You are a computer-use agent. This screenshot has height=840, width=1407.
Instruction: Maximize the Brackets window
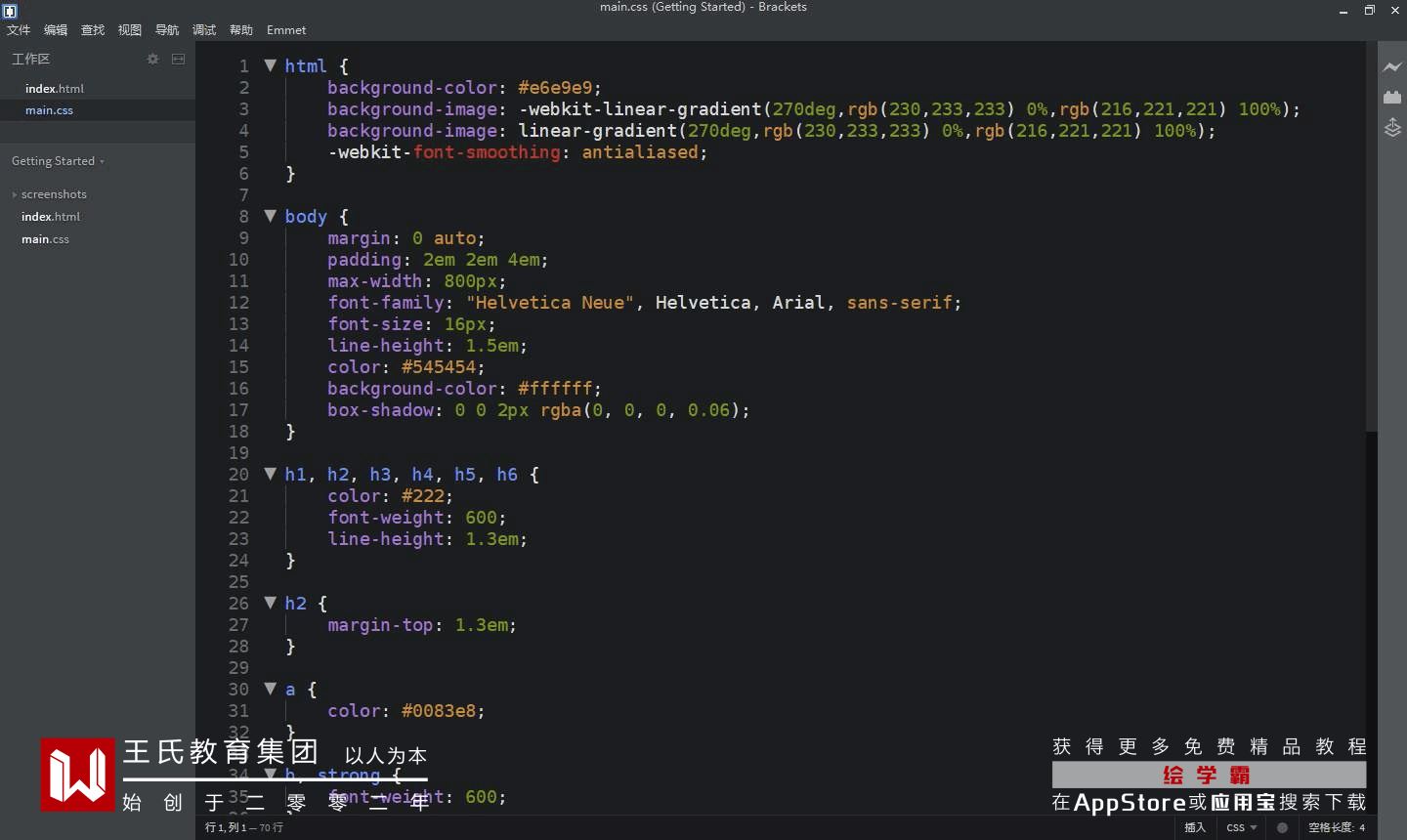pyautogui.click(x=1370, y=11)
